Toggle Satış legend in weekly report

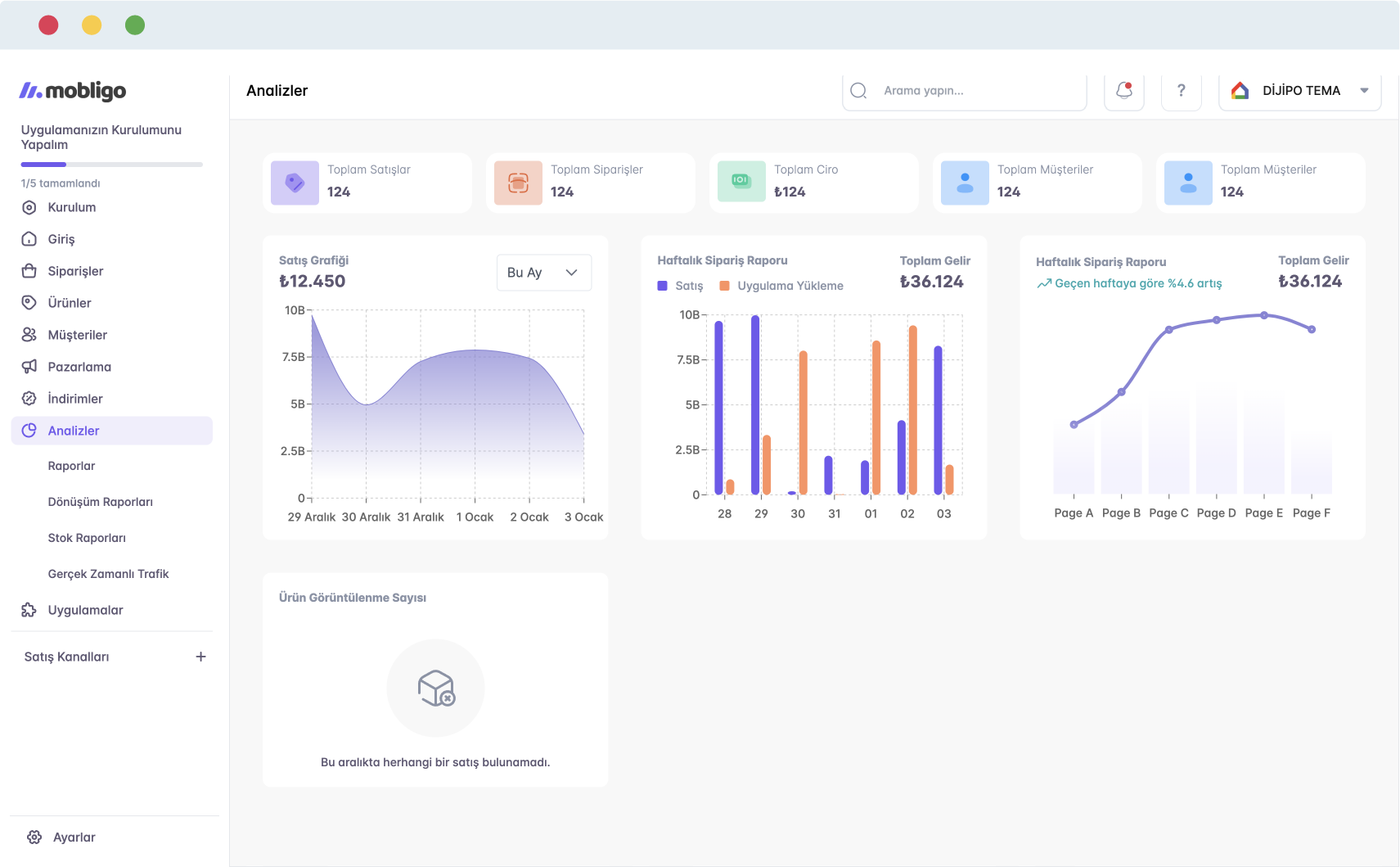click(x=680, y=286)
